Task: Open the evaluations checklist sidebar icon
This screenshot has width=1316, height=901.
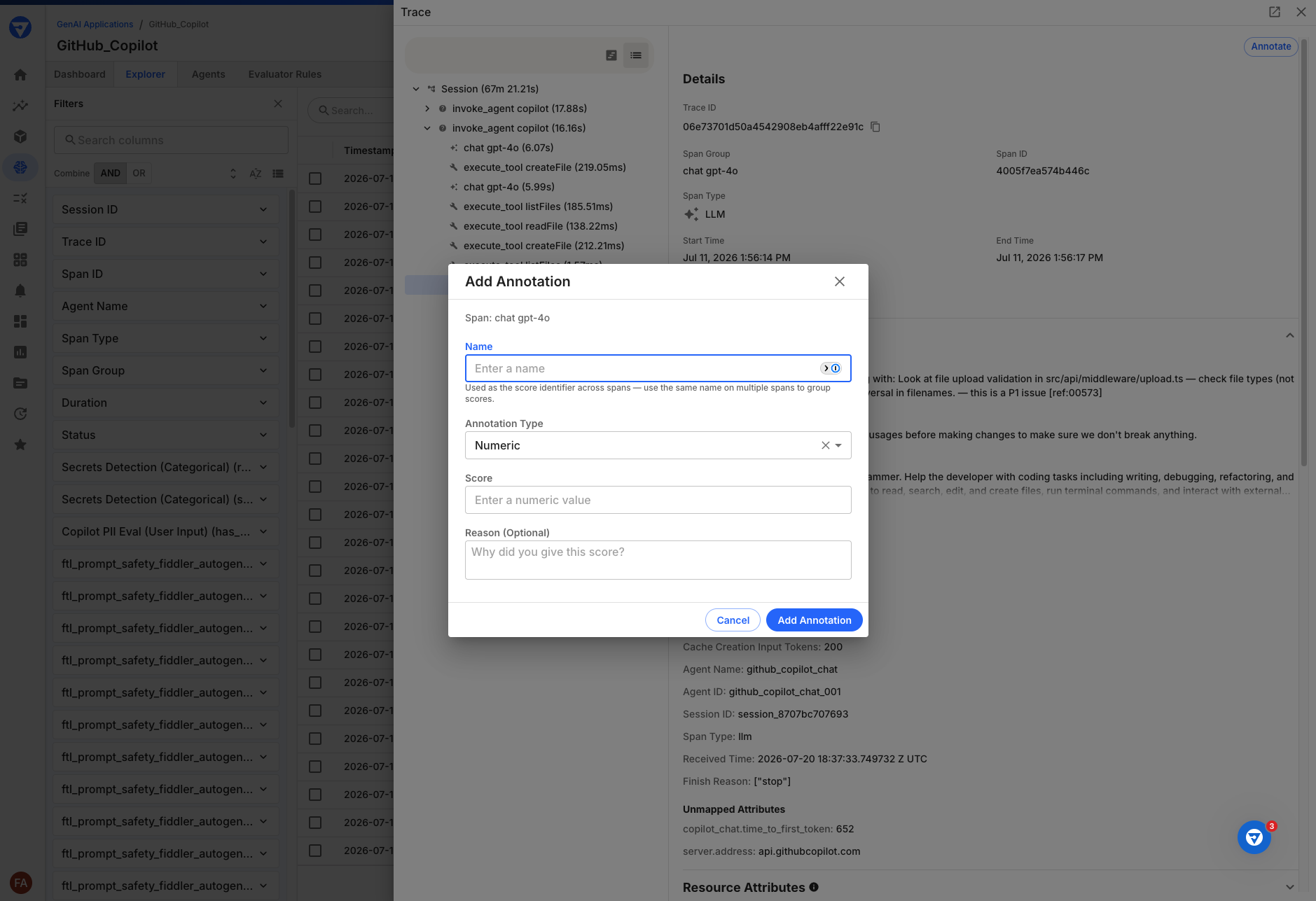Action: point(20,198)
